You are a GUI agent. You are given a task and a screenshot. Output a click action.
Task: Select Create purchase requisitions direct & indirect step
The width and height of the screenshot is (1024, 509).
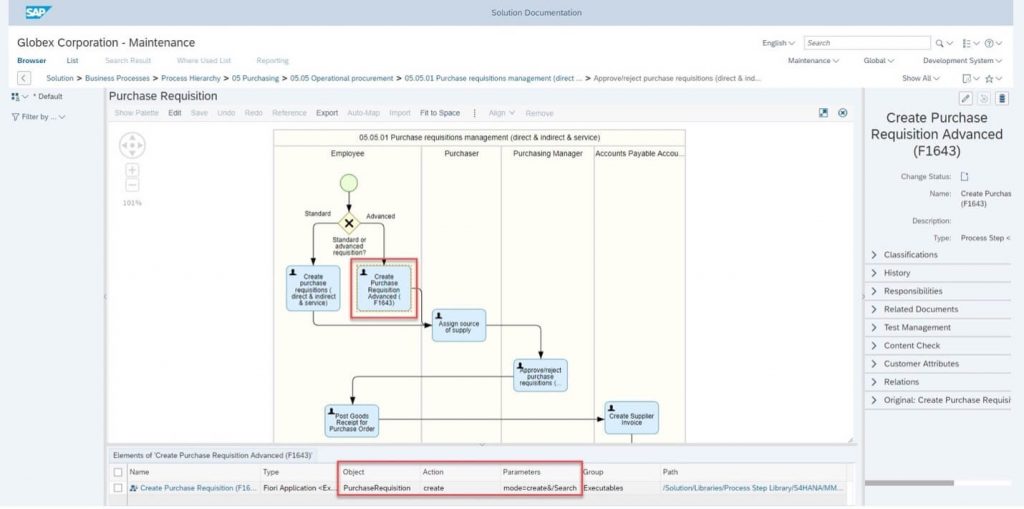[313, 287]
